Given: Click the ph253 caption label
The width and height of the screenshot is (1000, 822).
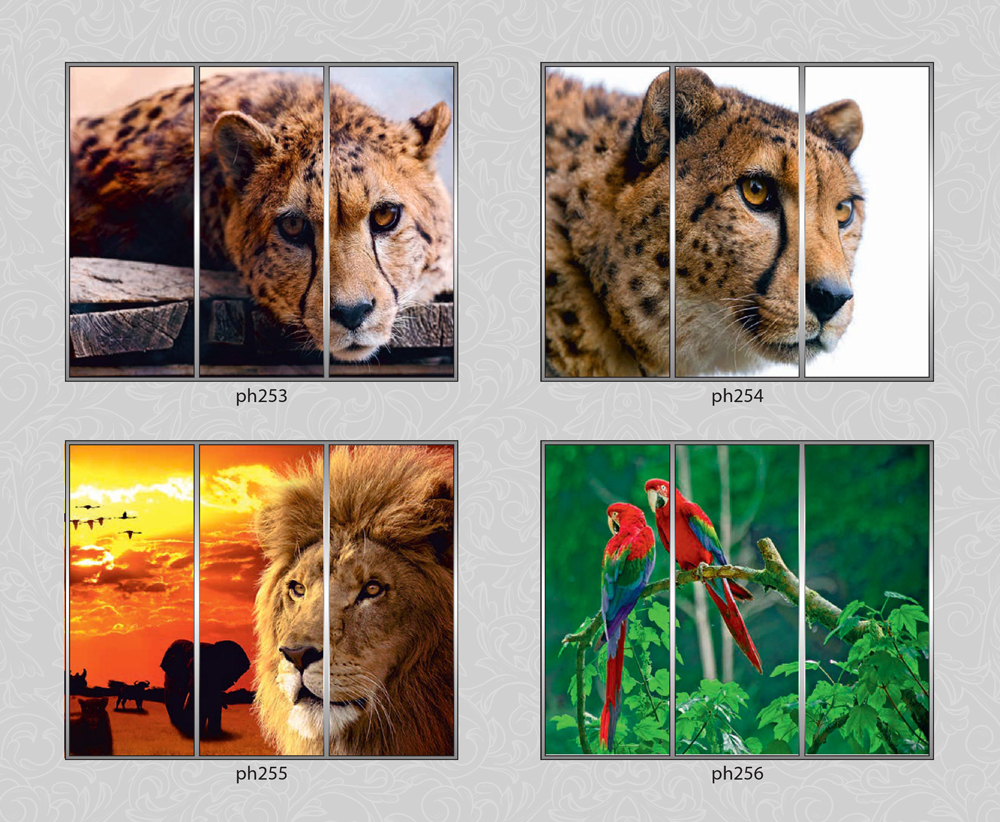Looking at the screenshot, I should [x=261, y=396].
